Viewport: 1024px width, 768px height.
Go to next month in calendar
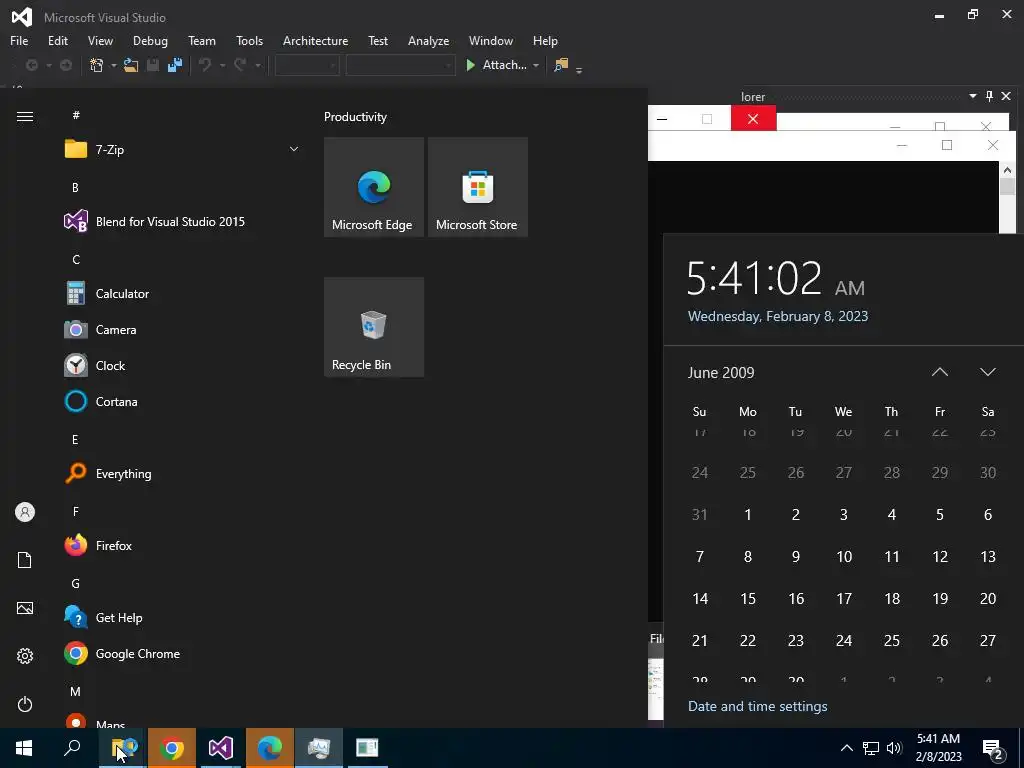tap(987, 372)
